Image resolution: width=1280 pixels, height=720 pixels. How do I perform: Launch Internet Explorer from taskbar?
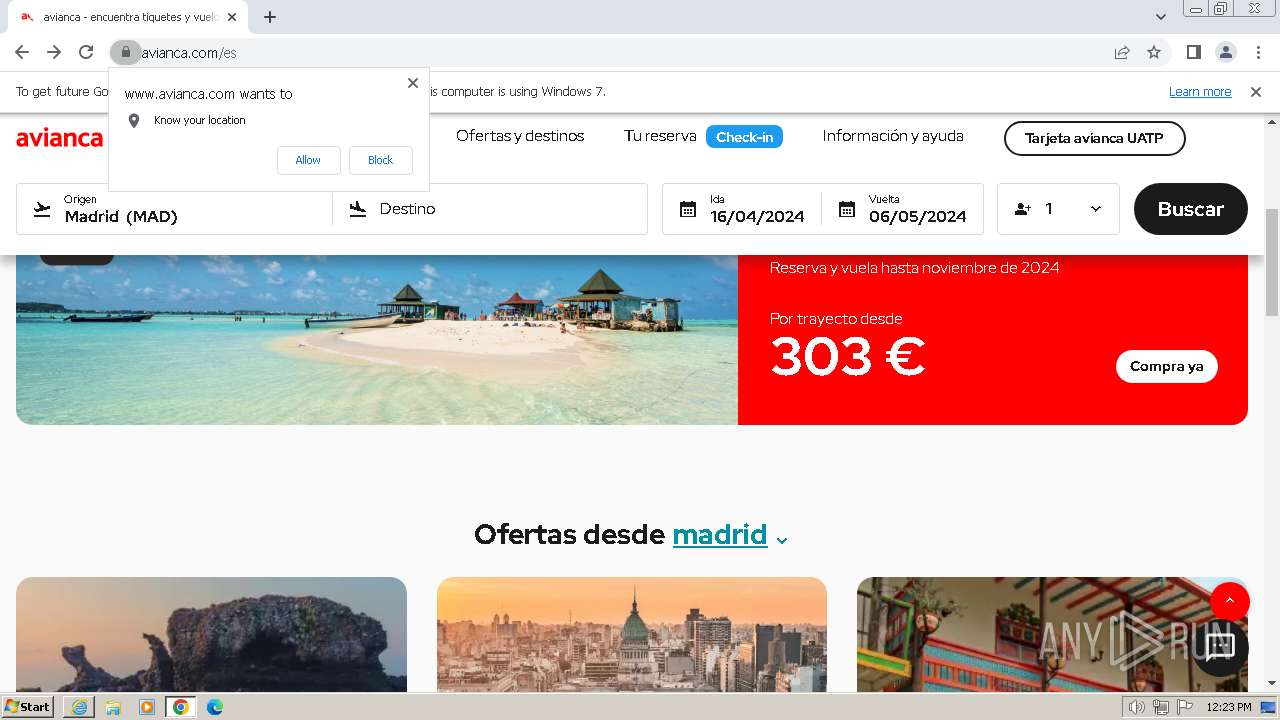pyautogui.click(x=79, y=707)
